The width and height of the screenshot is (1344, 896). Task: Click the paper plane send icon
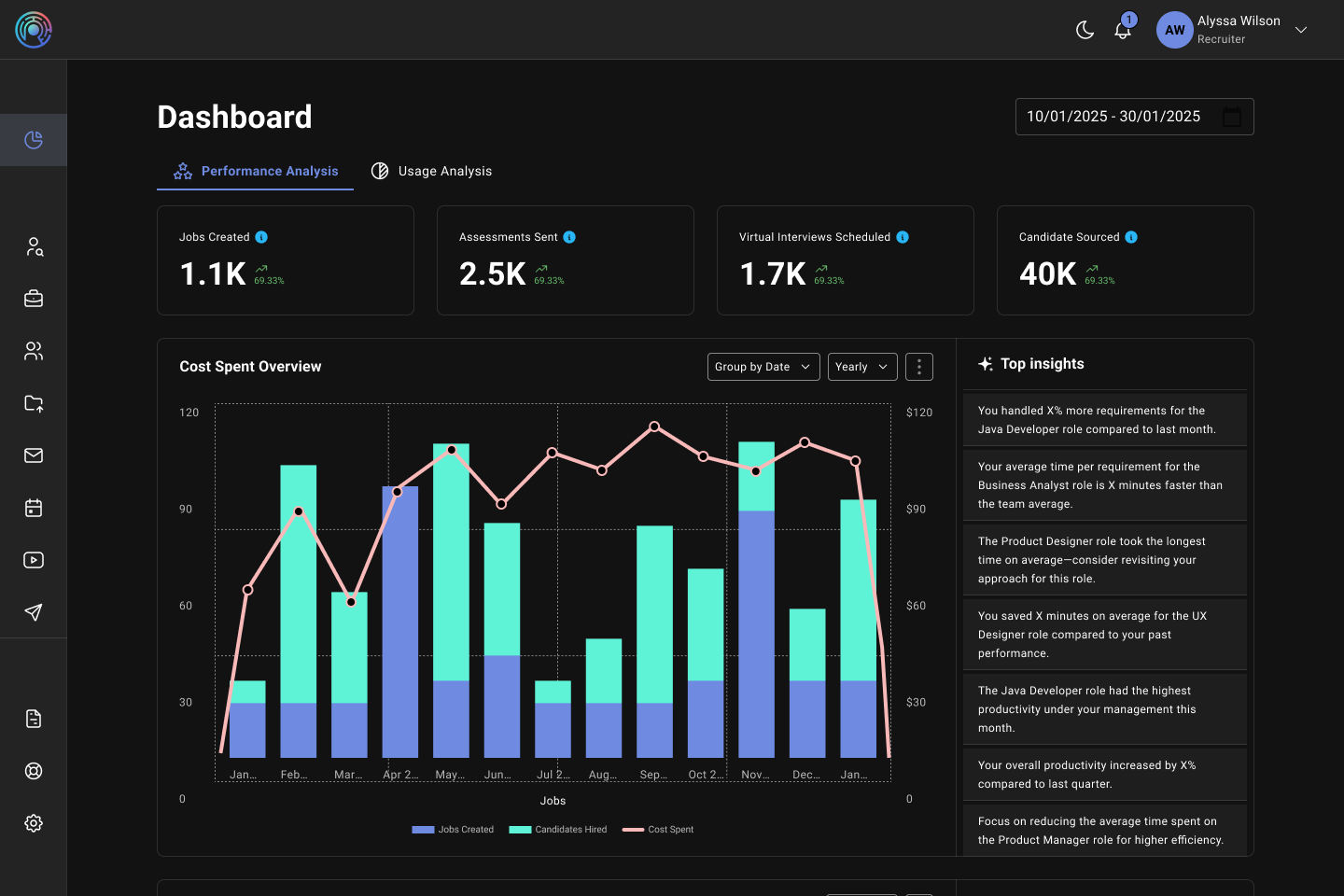pos(34,612)
